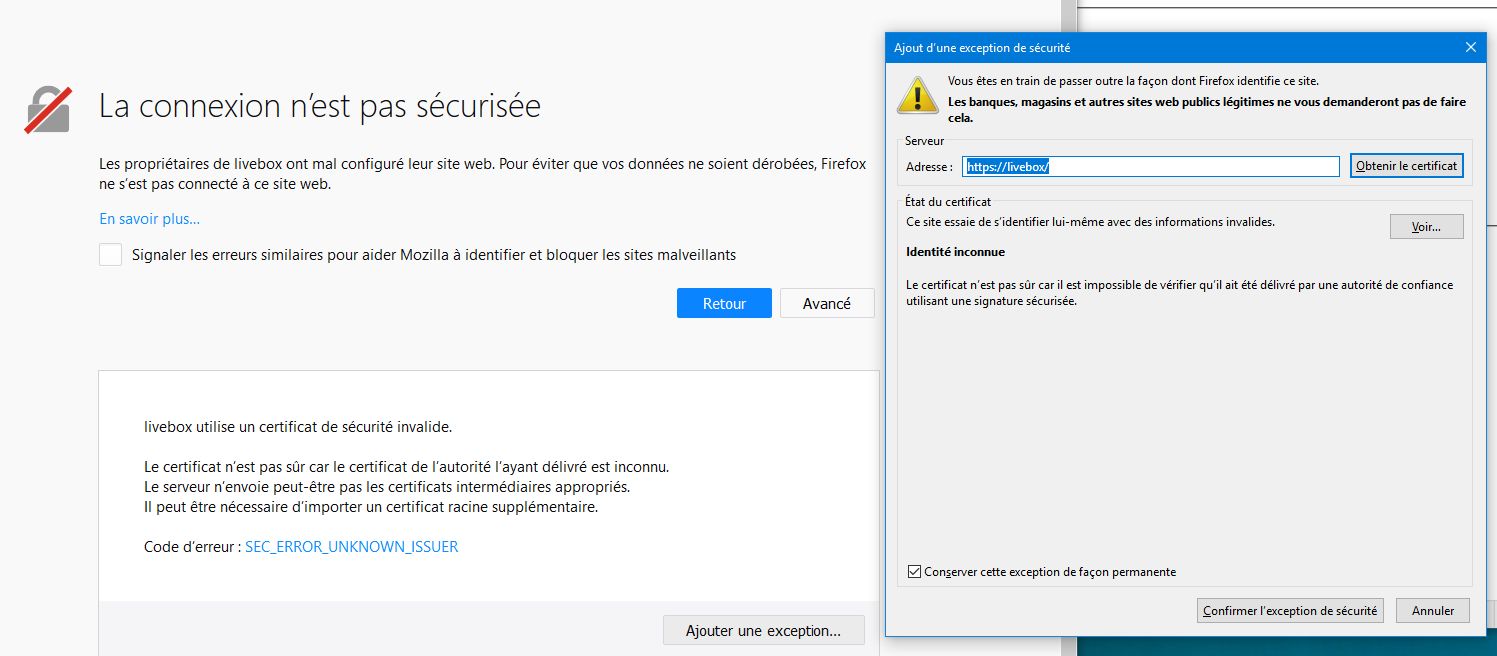The width and height of the screenshot is (1497, 656).
Task: Open the SEC_ERROR_UNKNOWN_ISSUER error code link
Action: click(351, 547)
